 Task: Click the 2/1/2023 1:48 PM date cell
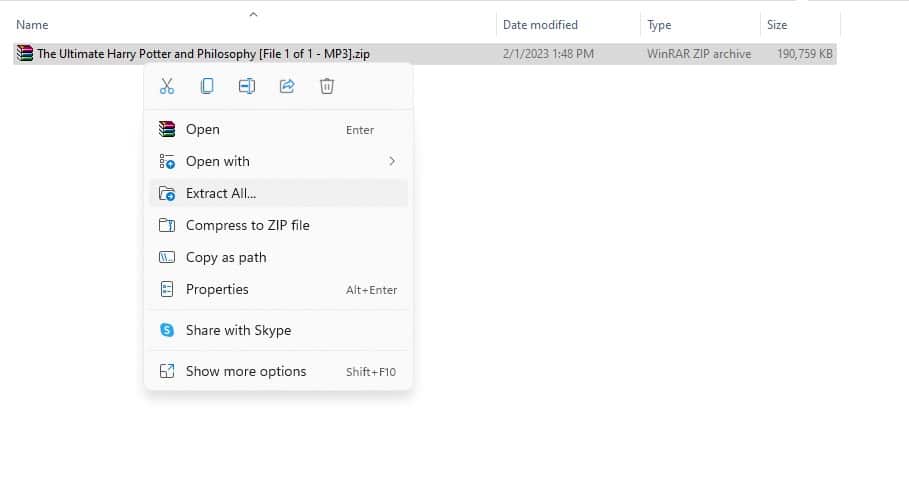coord(548,54)
